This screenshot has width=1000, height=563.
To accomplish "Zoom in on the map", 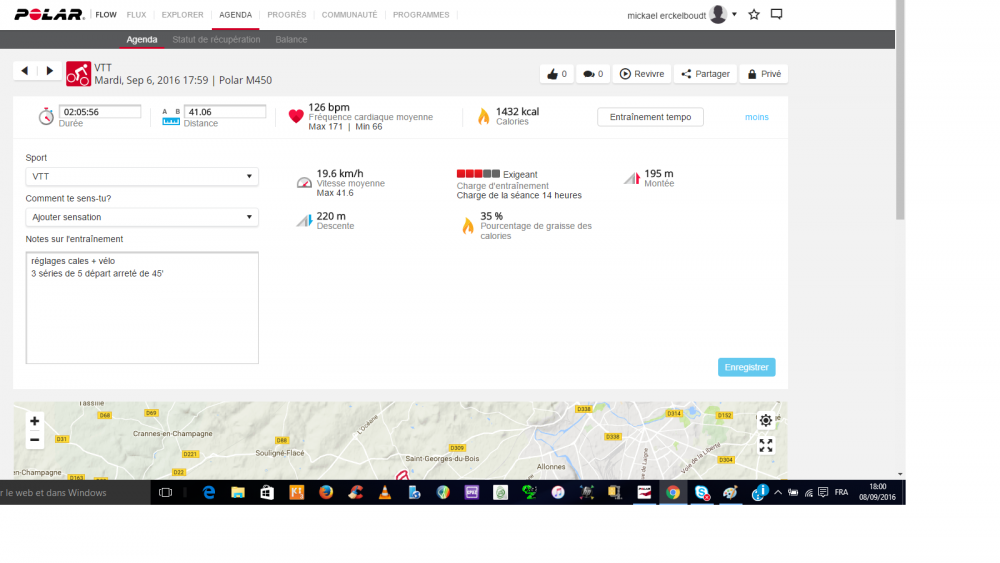I will (x=35, y=421).
